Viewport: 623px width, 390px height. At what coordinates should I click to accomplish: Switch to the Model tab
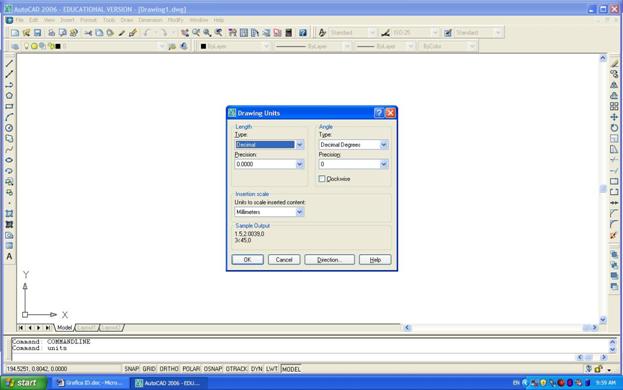tap(64, 328)
